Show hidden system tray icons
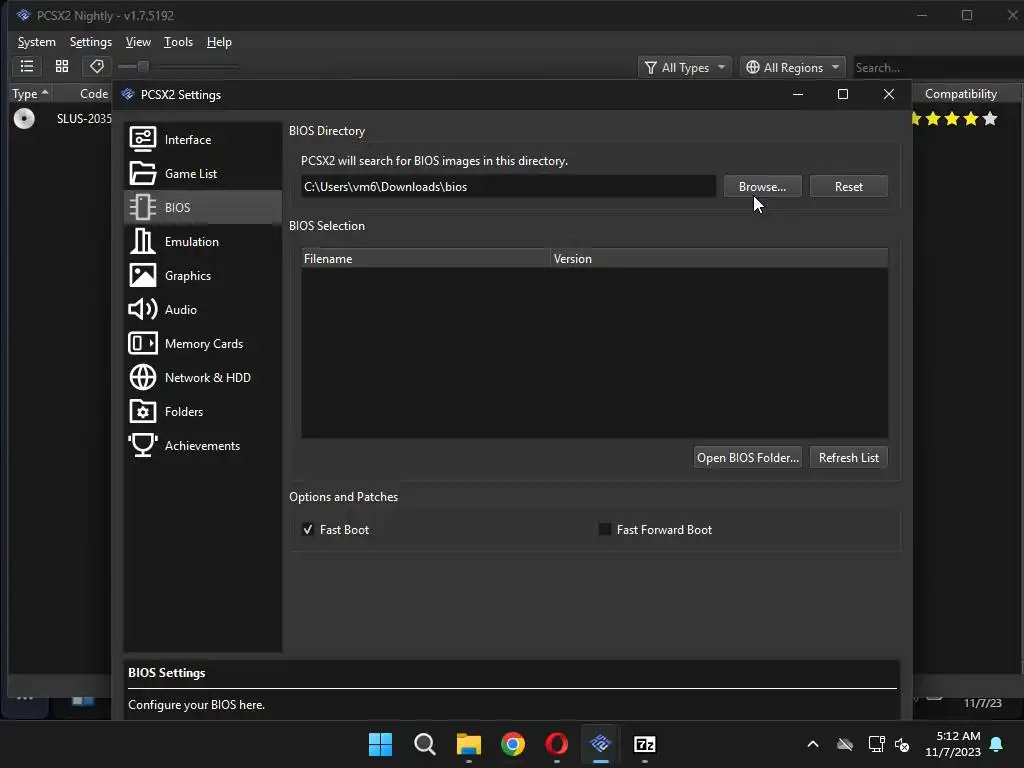This screenshot has width=1024, height=768. pos(813,744)
